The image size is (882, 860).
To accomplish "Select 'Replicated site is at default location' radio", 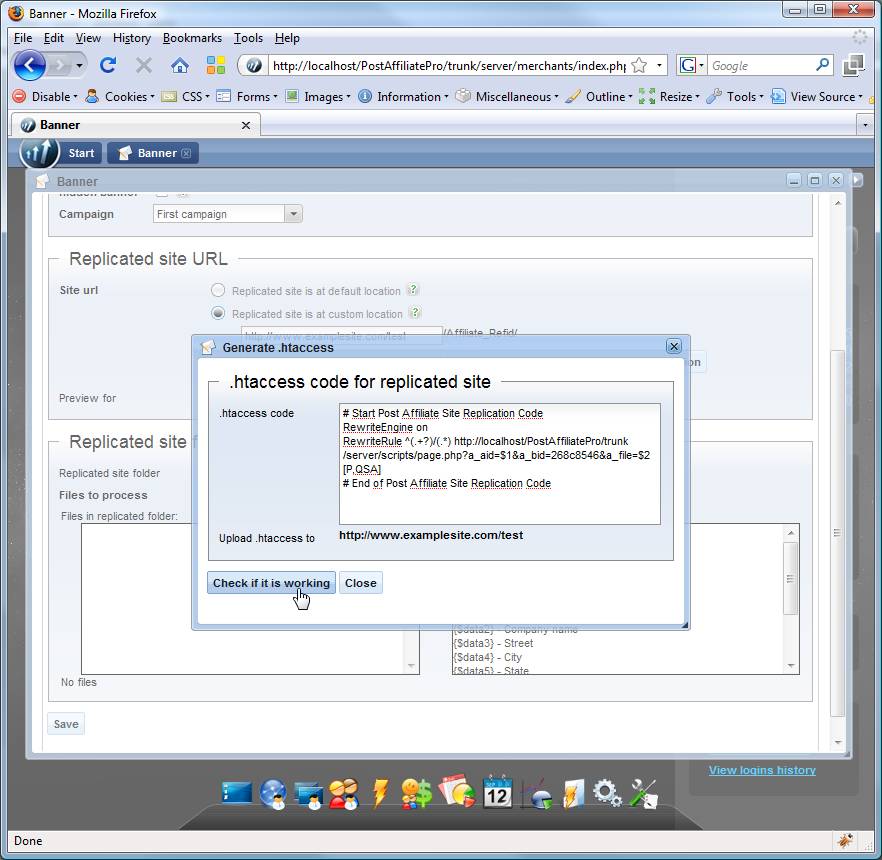I will click(218, 290).
